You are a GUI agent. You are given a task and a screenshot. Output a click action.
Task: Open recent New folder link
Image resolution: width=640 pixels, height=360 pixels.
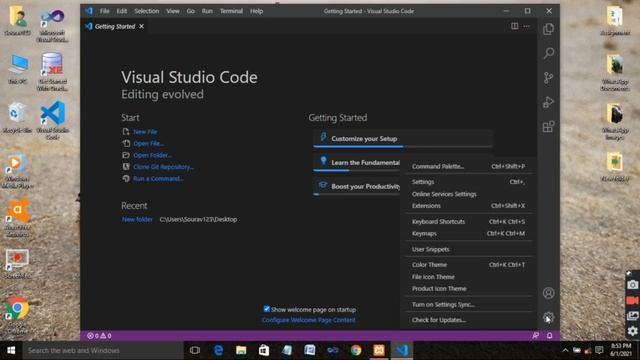(137, 220)
